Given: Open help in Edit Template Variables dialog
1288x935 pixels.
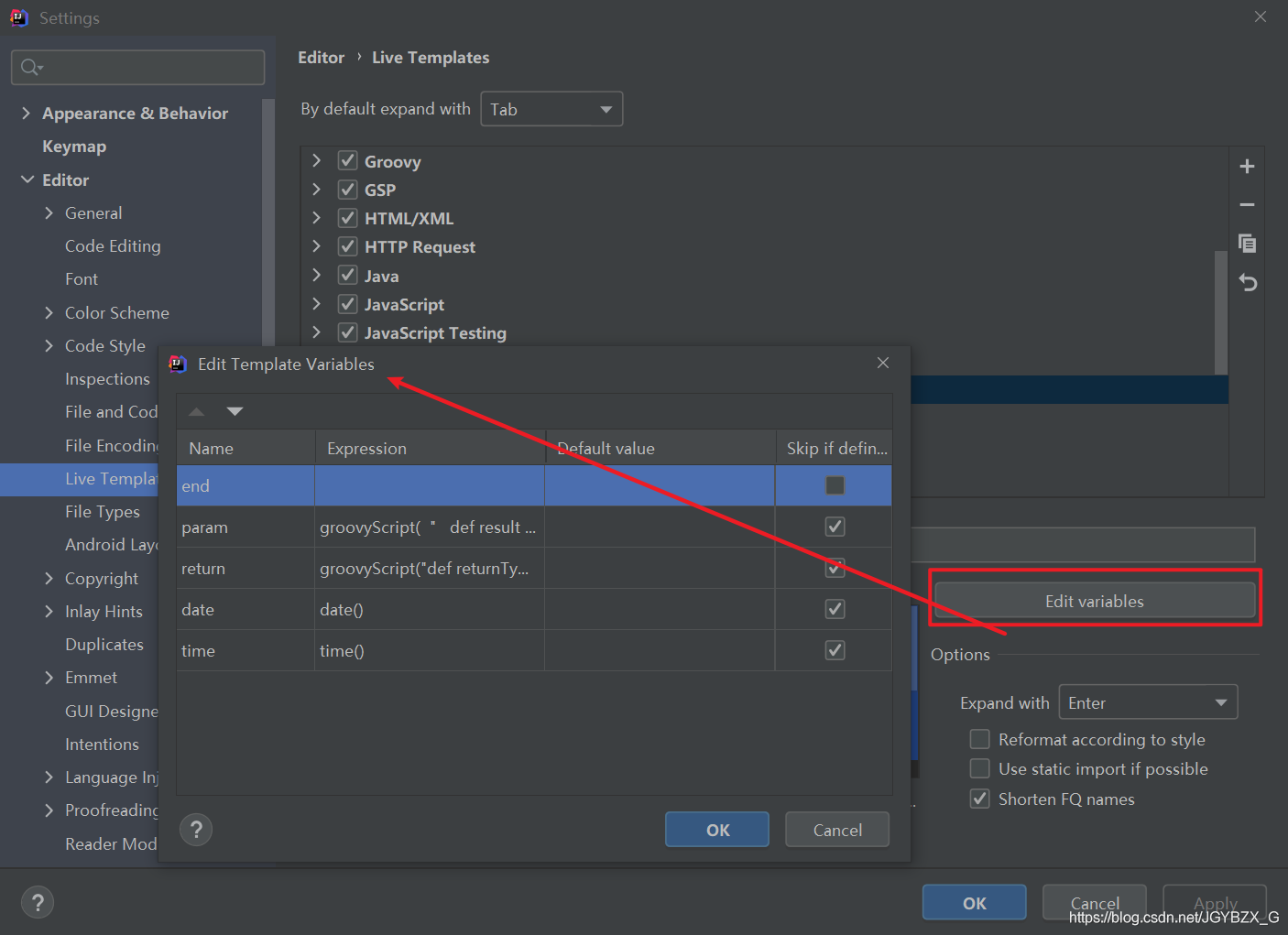Looking at the screenshot, I should 196,830.
